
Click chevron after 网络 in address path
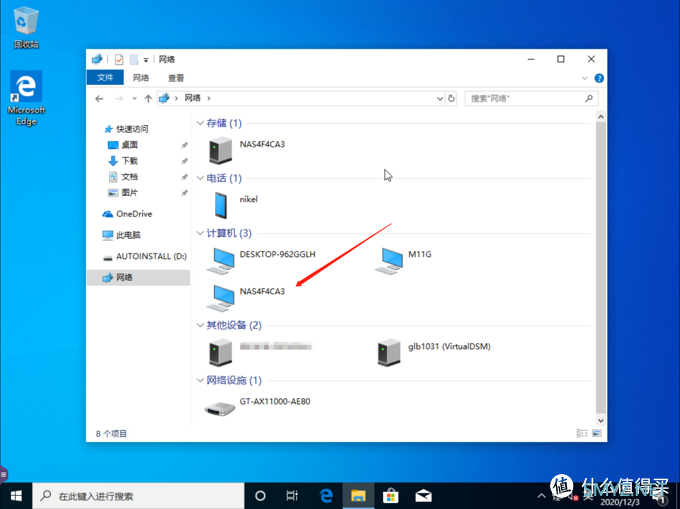tap(209, 98)
